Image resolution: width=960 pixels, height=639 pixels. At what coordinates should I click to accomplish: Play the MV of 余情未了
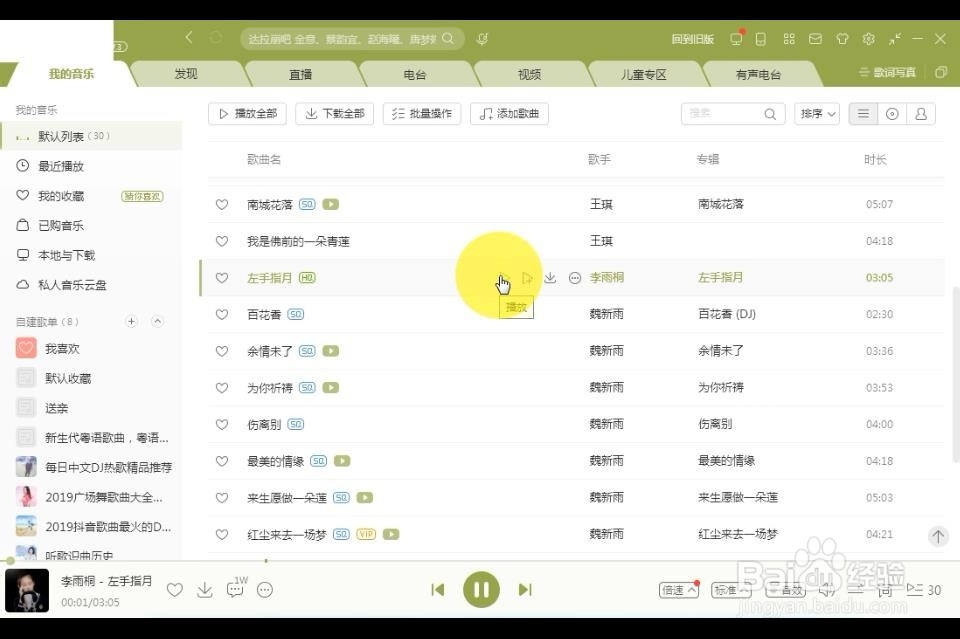(x=331, y=351)
